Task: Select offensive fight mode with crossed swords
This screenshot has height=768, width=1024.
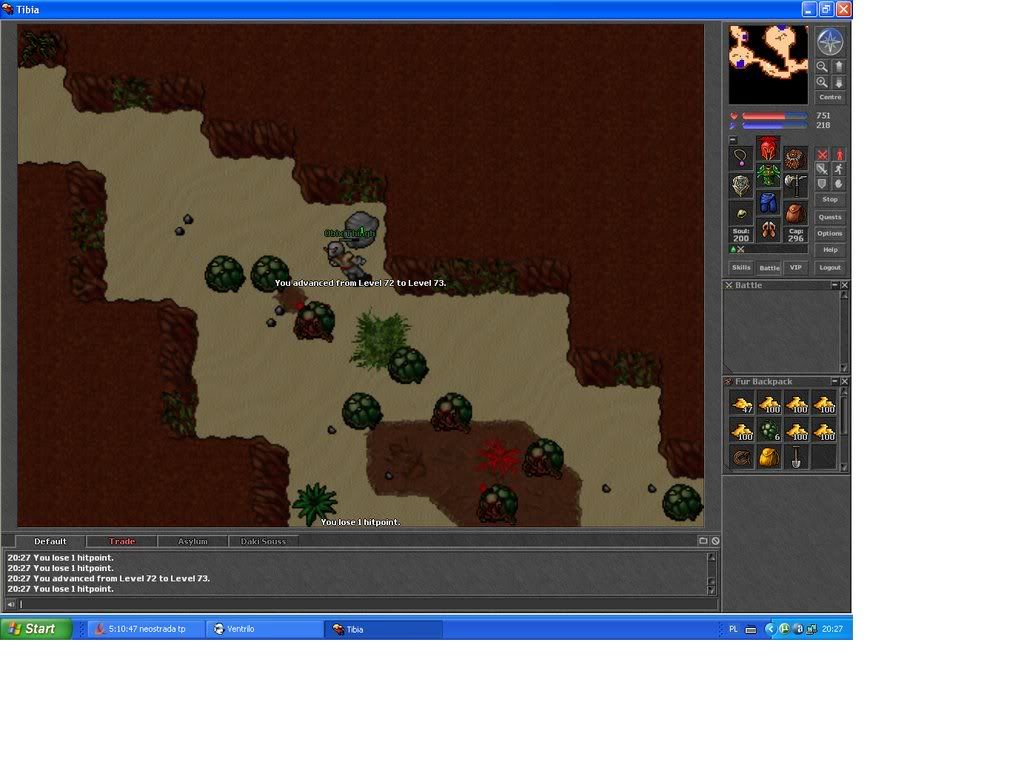Action: point(822,155)
